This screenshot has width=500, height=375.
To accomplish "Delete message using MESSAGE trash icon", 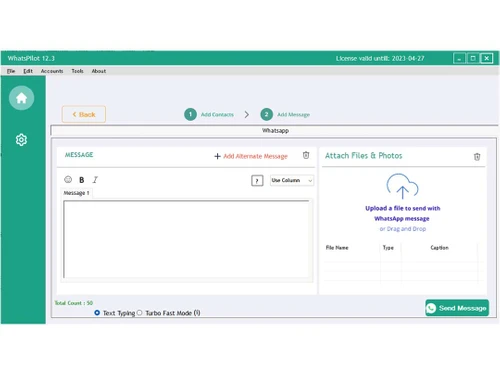I will click(x=306, y=155).
